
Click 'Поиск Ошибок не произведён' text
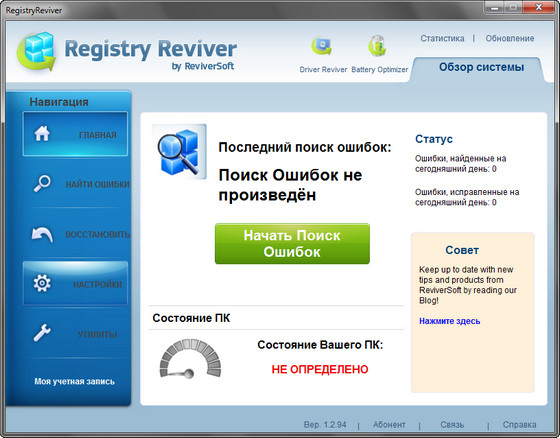point(290,185)
